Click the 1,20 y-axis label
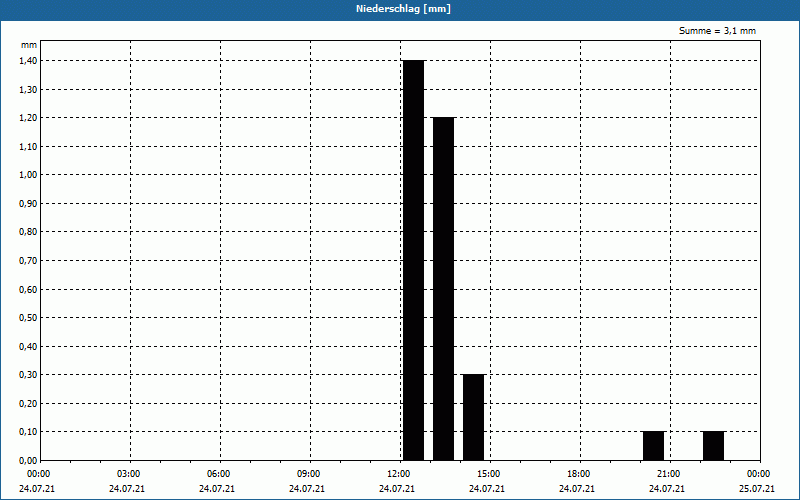This screenshot has width=800, height=500. click(28, 118)
